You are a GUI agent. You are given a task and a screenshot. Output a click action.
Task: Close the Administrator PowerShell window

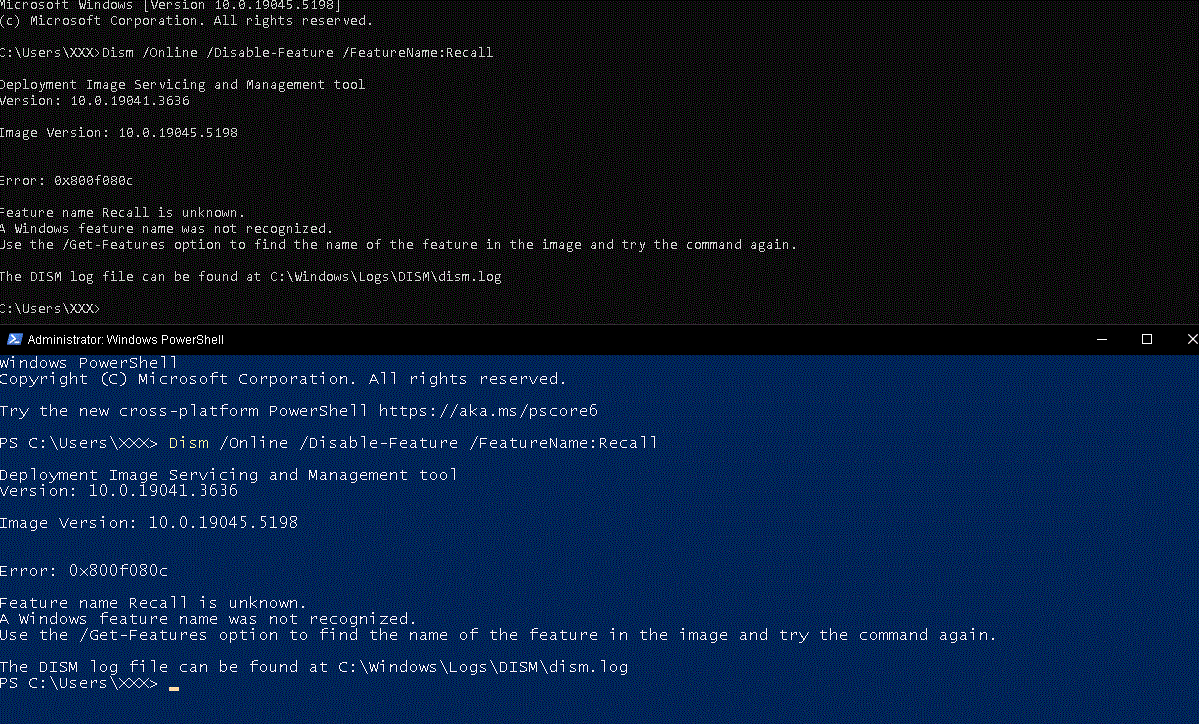(1190, 339)
